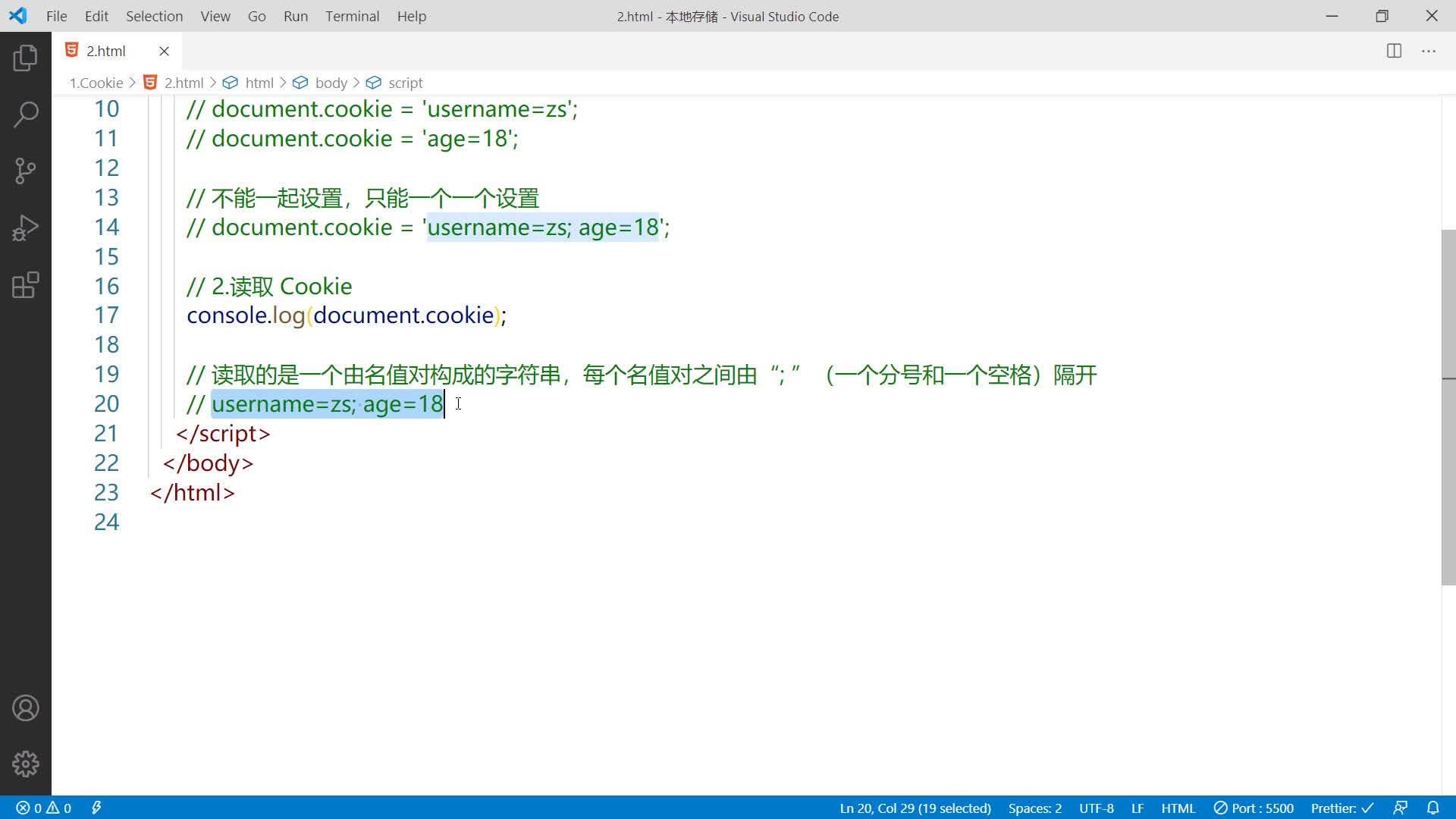
Task: Open the Explorer view in activity bar
Action: coord(25,58)
